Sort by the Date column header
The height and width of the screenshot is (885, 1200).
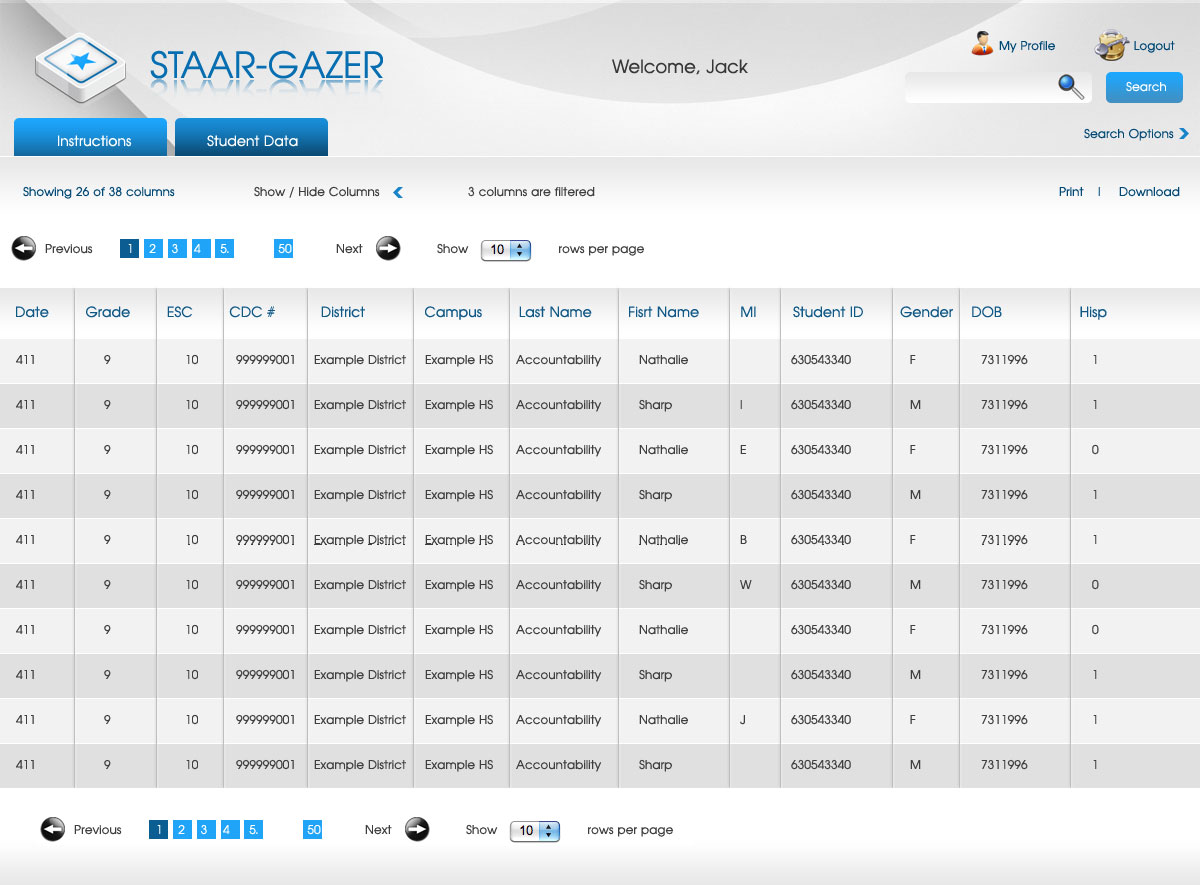[32, 312]
